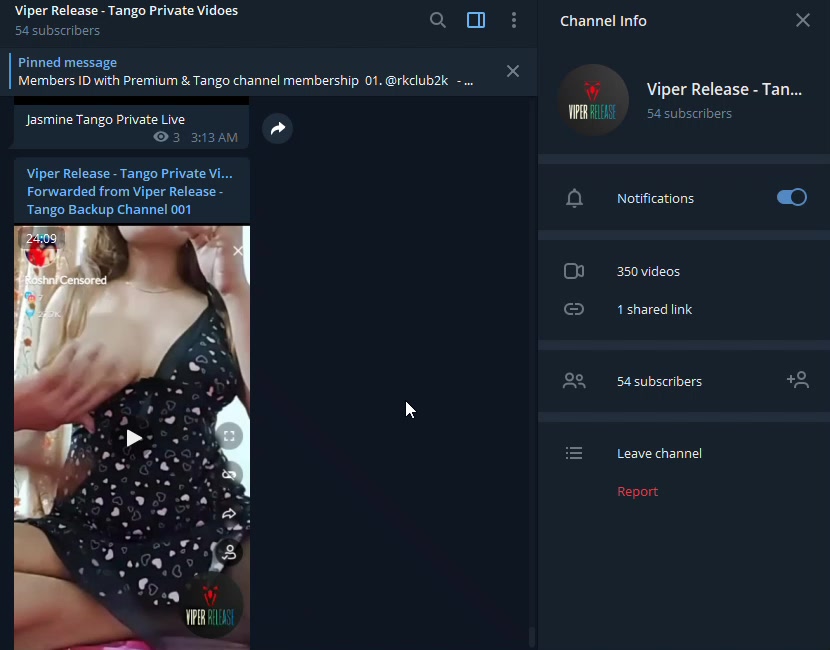This screenshot has width=830, height=650.
Task: Open the 350 videos media list
Action: pyautogui.click(x=648, y=271)
